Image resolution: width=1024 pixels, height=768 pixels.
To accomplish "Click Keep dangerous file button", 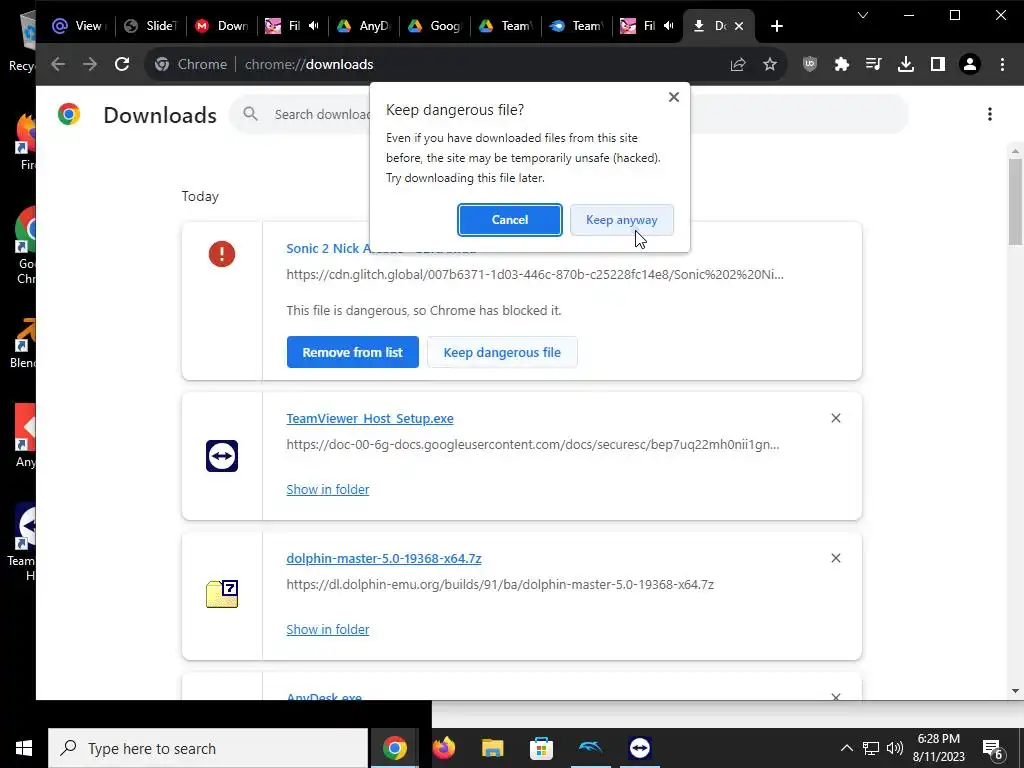I will pyautogui.click(x=502, y=352).
